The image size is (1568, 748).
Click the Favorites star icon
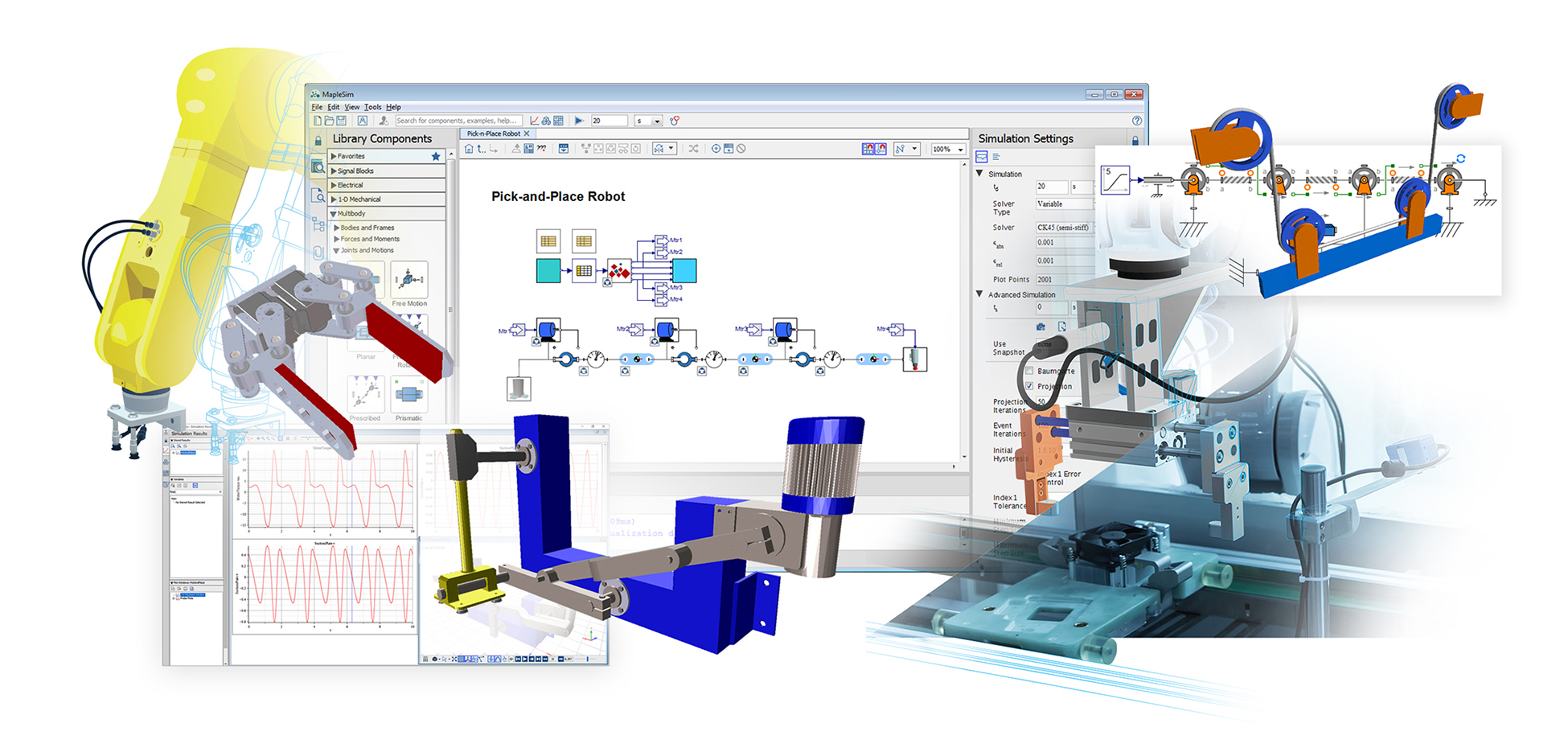(x=436, y=157)
